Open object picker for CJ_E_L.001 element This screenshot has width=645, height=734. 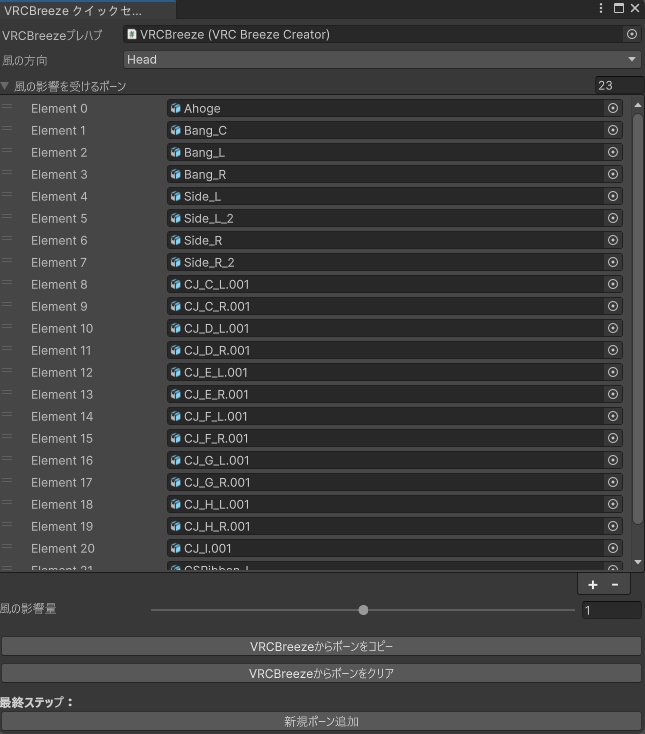click(613, 372)
